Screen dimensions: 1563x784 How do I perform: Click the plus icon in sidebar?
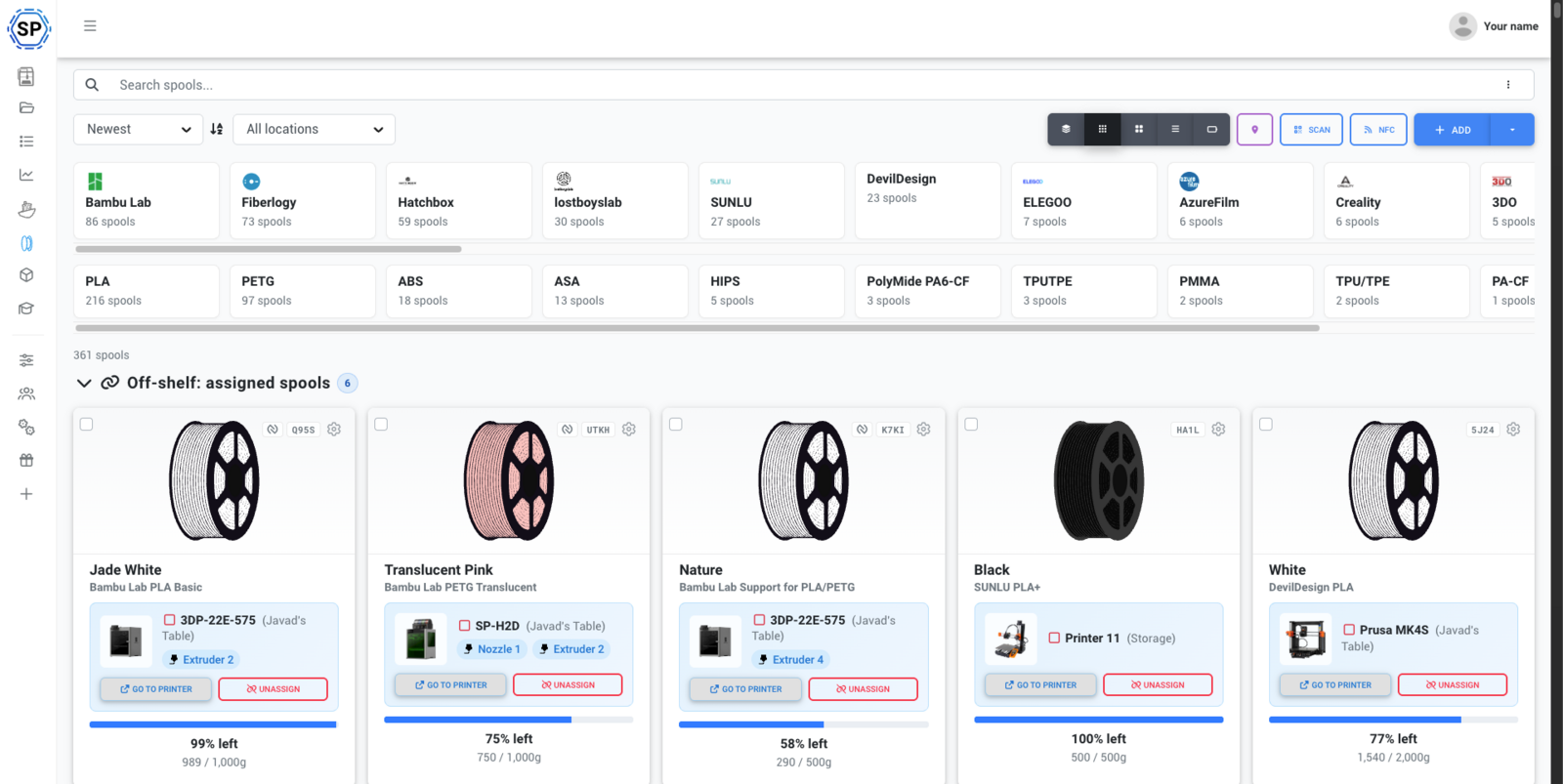[x=26, y=494]
